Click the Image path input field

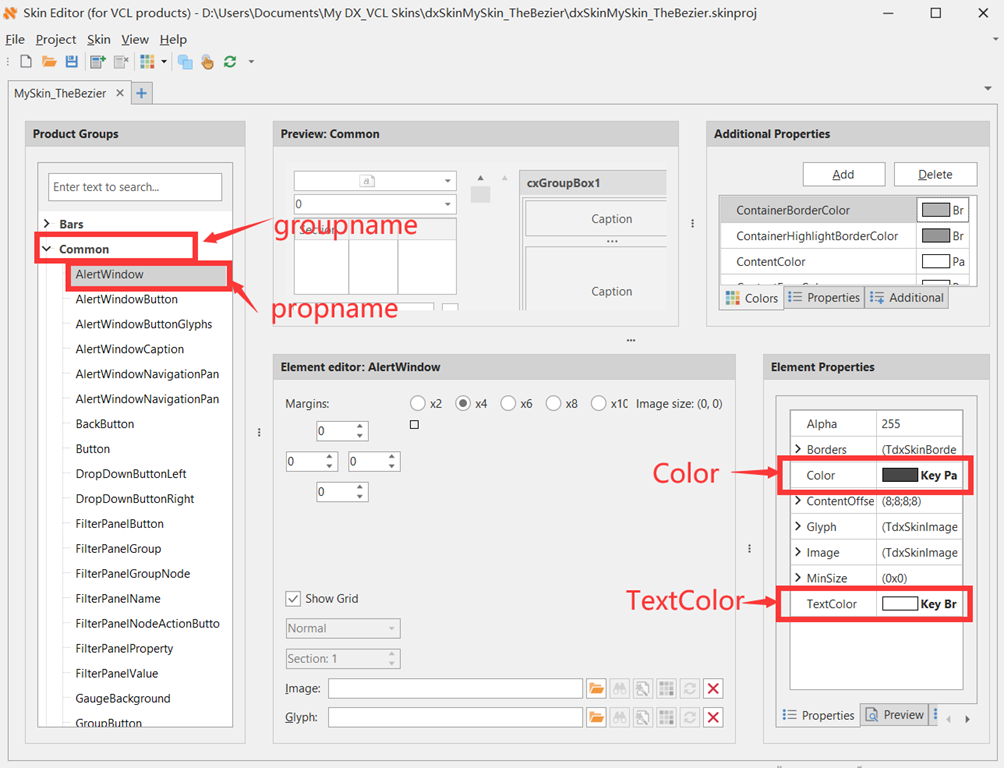point(455,689)
